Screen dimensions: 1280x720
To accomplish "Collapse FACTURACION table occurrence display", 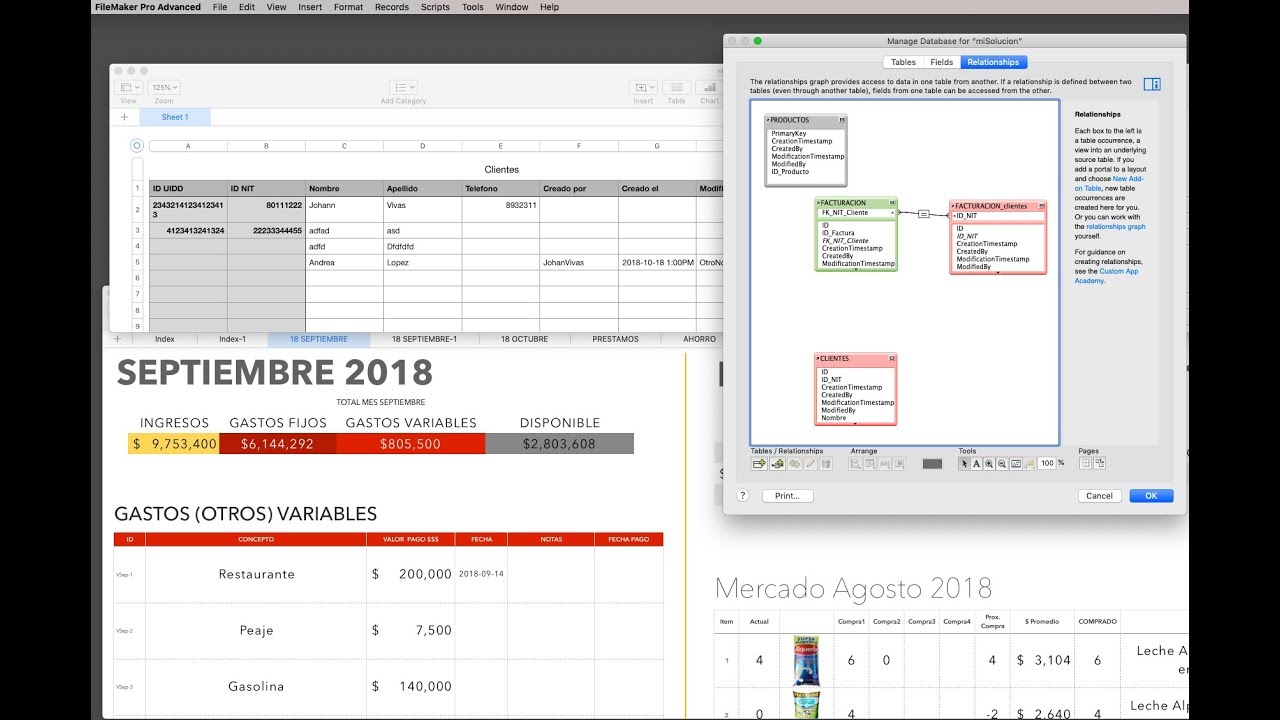I will click(x=892, y=202).
